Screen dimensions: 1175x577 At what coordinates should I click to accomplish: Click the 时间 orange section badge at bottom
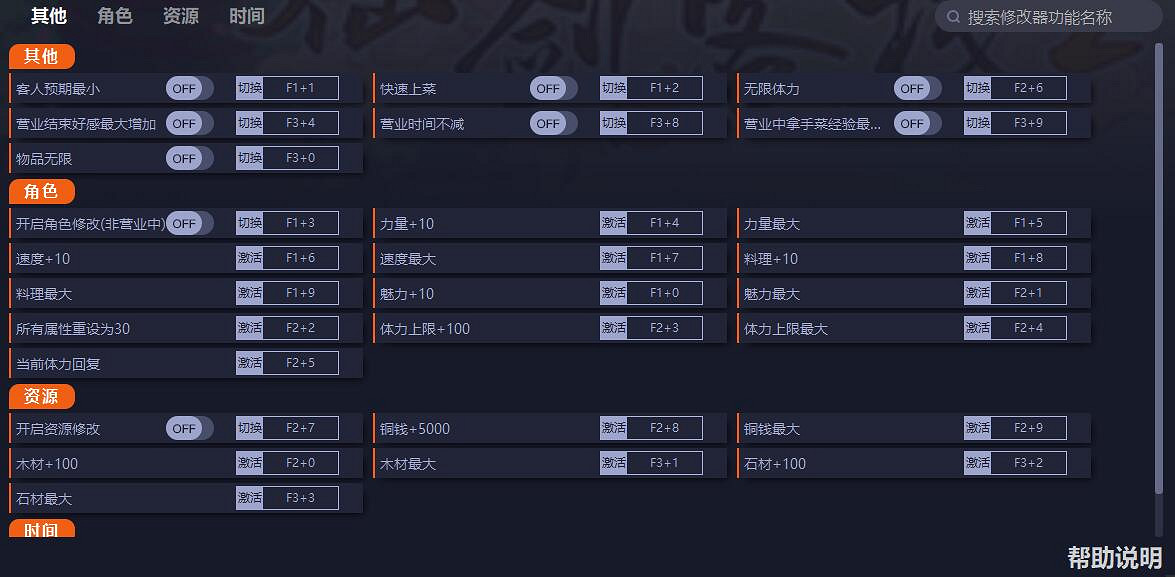(x=41, y=531)
